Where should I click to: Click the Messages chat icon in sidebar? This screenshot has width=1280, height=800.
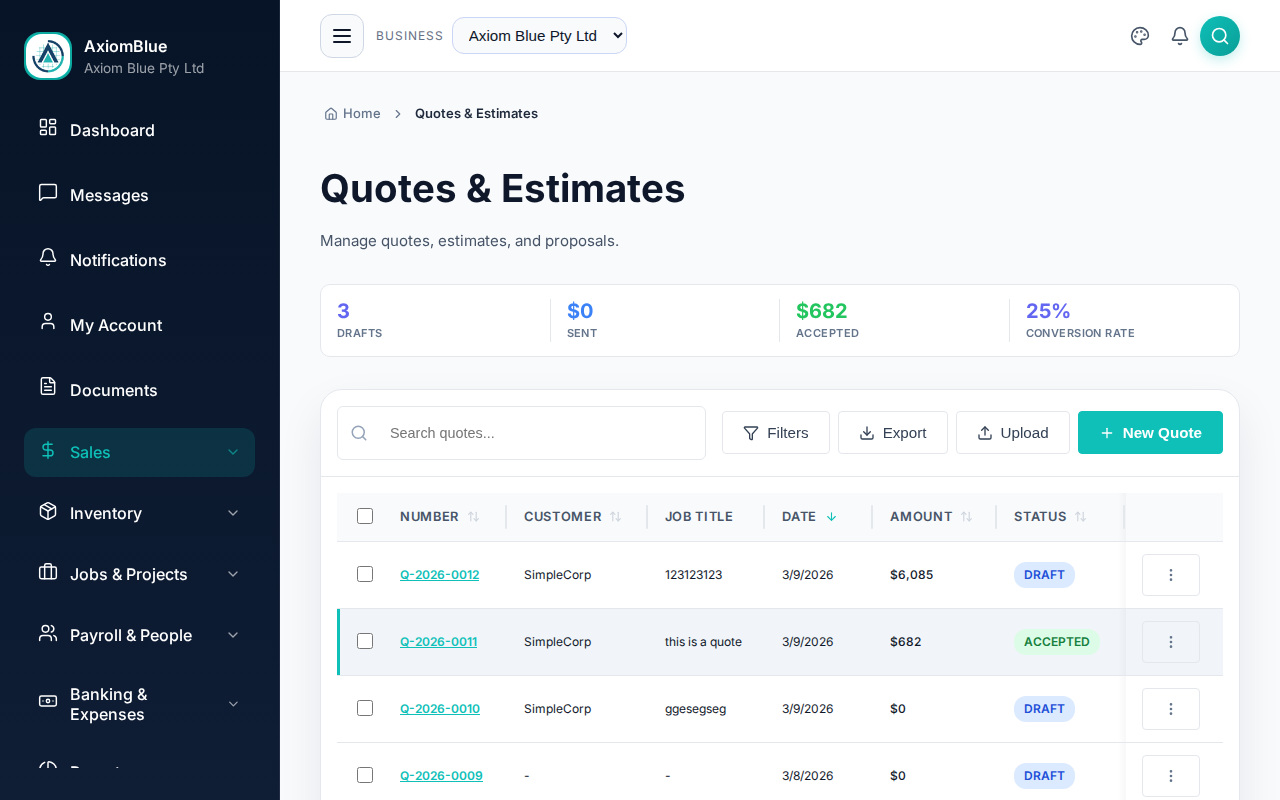[x=48, y=192]
